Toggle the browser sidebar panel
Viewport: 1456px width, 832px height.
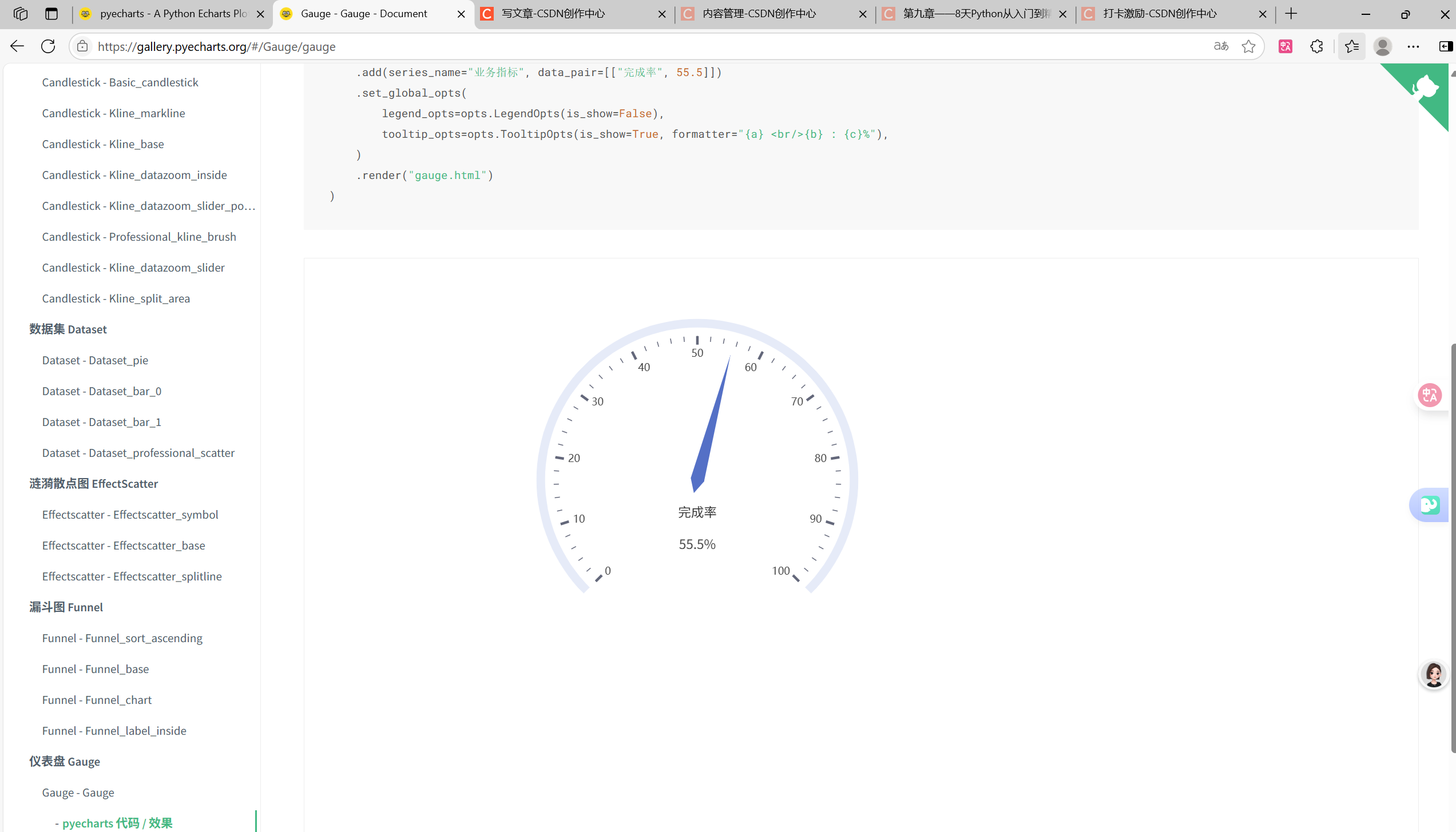(x=1445, y=46)
